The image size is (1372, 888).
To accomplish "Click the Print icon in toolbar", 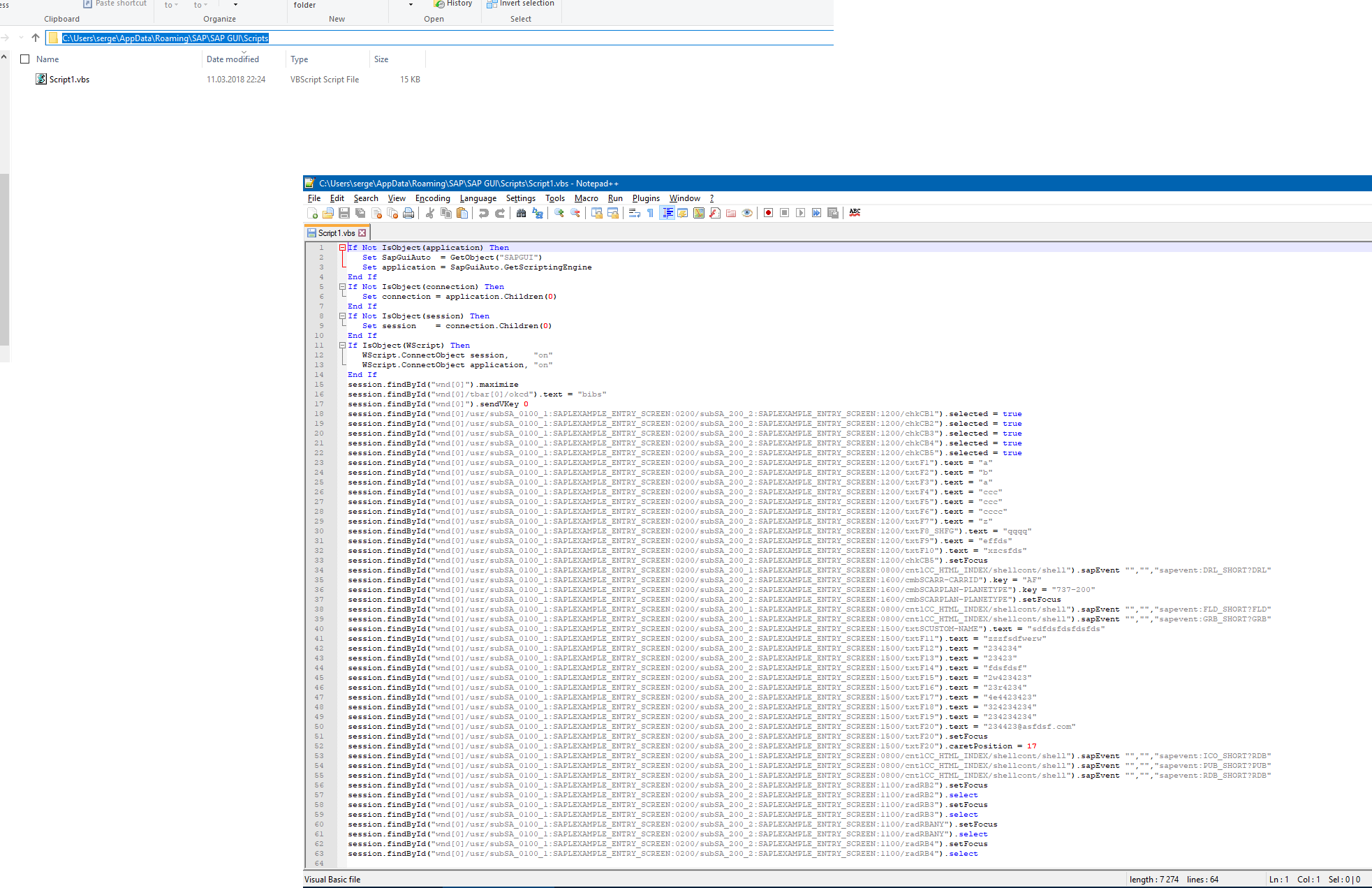I will pyautogui.click(x=408, y=213).
